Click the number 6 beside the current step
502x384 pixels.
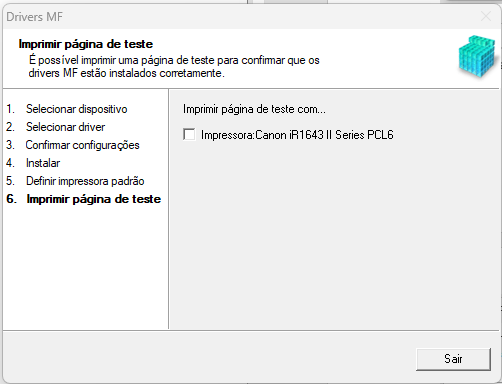point(11,199)
